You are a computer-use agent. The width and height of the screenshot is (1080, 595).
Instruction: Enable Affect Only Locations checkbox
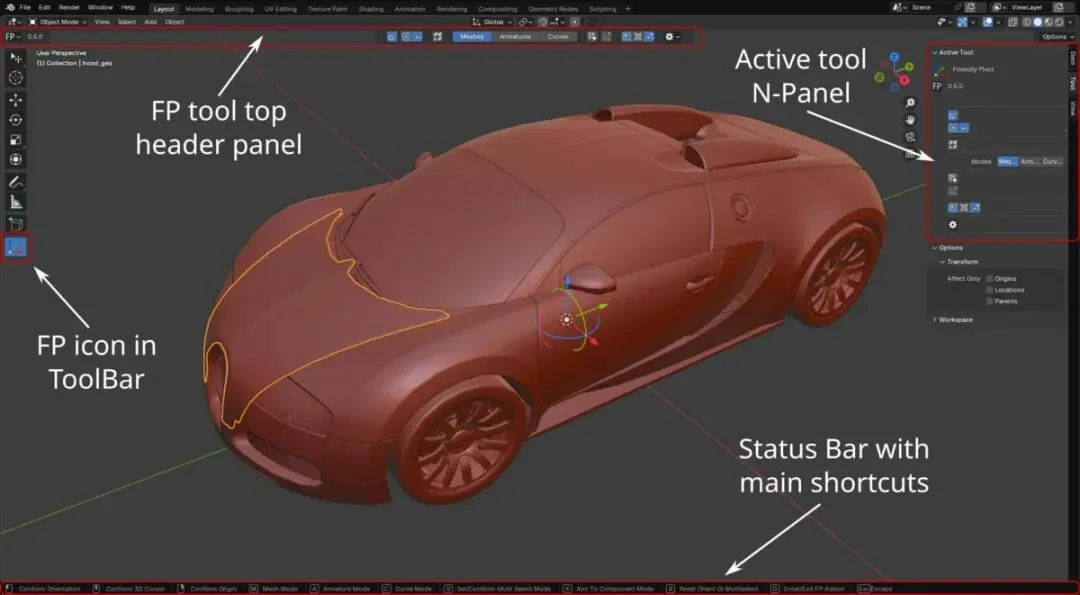pos(990,290)
